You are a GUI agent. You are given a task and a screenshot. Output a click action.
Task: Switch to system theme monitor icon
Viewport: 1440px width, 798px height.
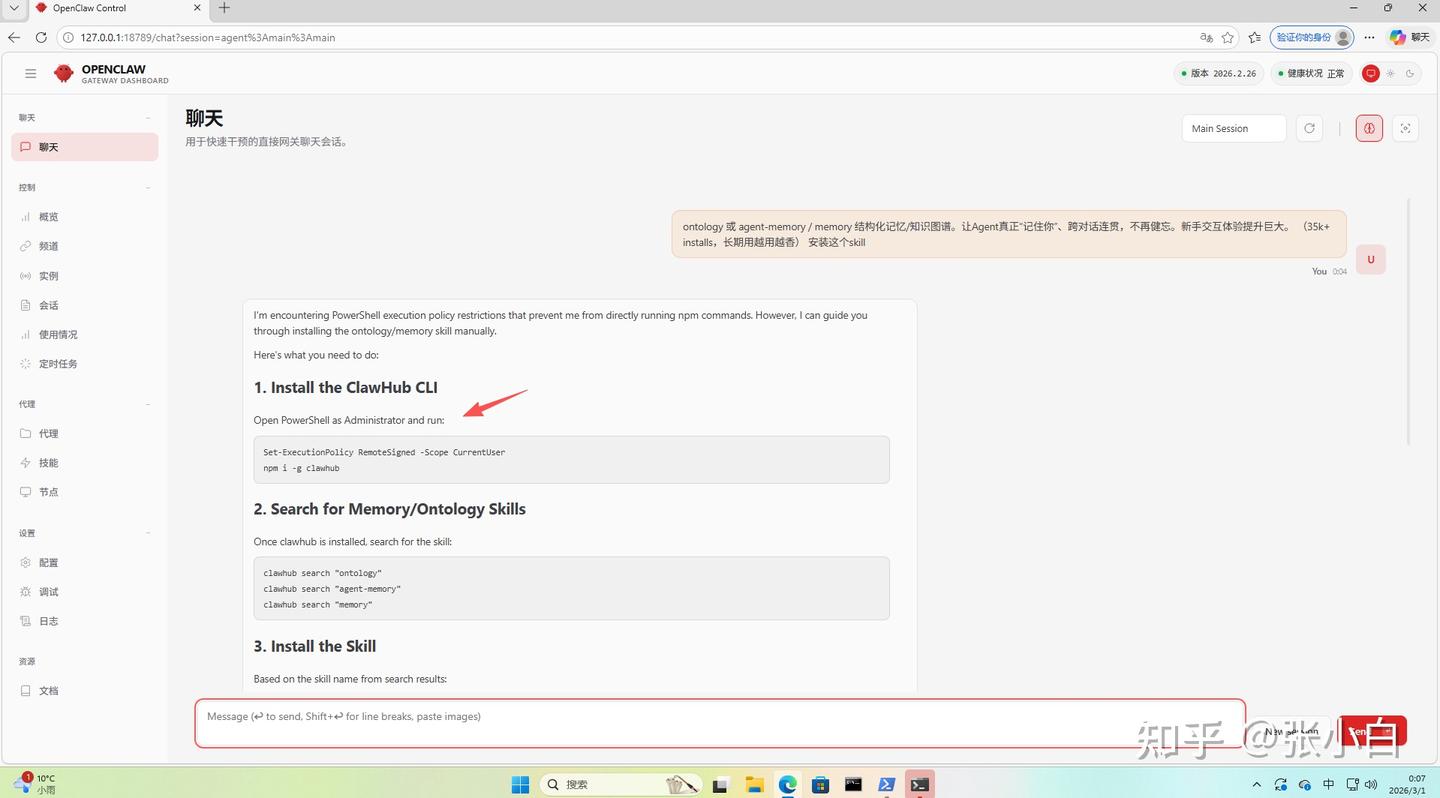[x=1371, y=73]
